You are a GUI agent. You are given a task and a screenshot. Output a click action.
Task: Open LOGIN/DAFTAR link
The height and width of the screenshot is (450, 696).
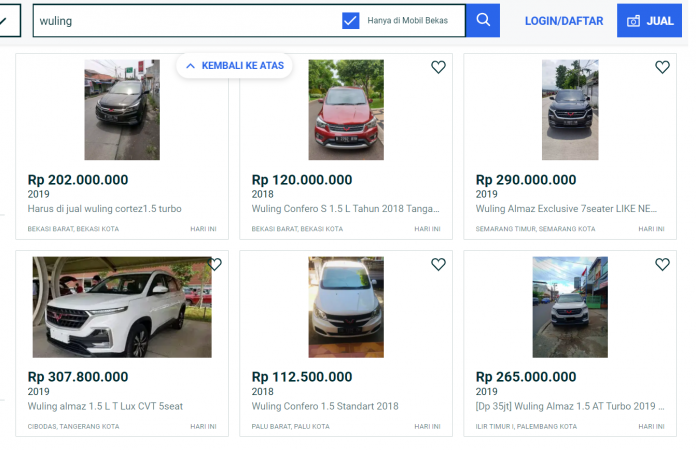tap(564, 21)
